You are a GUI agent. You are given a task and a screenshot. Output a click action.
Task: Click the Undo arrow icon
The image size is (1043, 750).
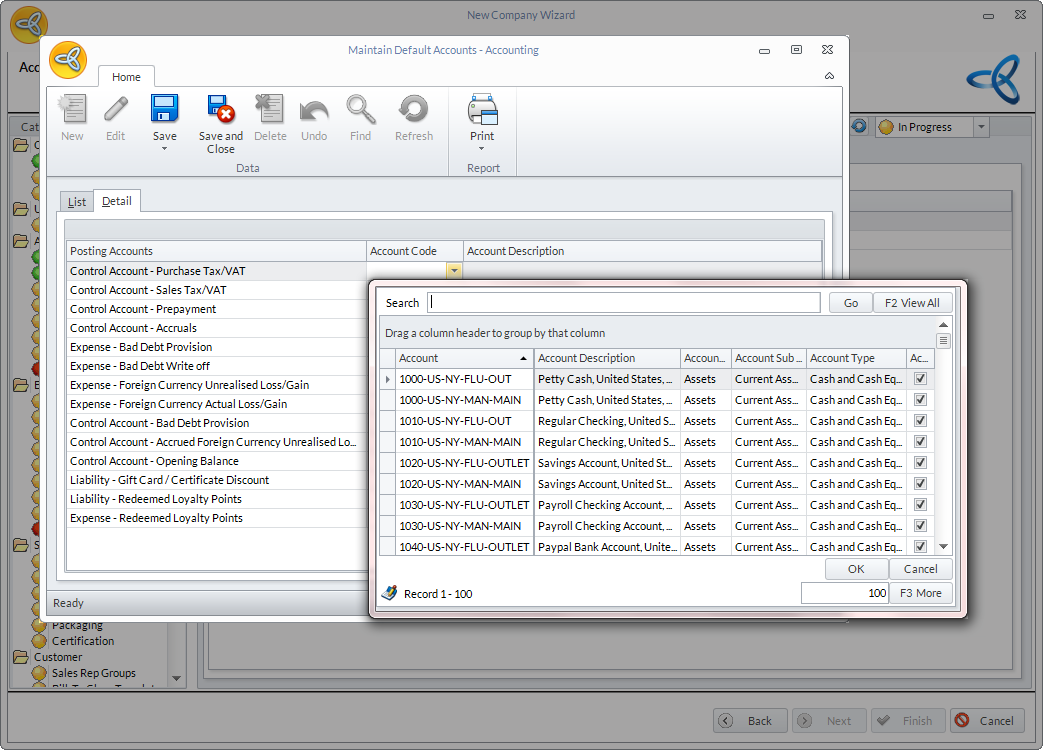click(314, 109)
